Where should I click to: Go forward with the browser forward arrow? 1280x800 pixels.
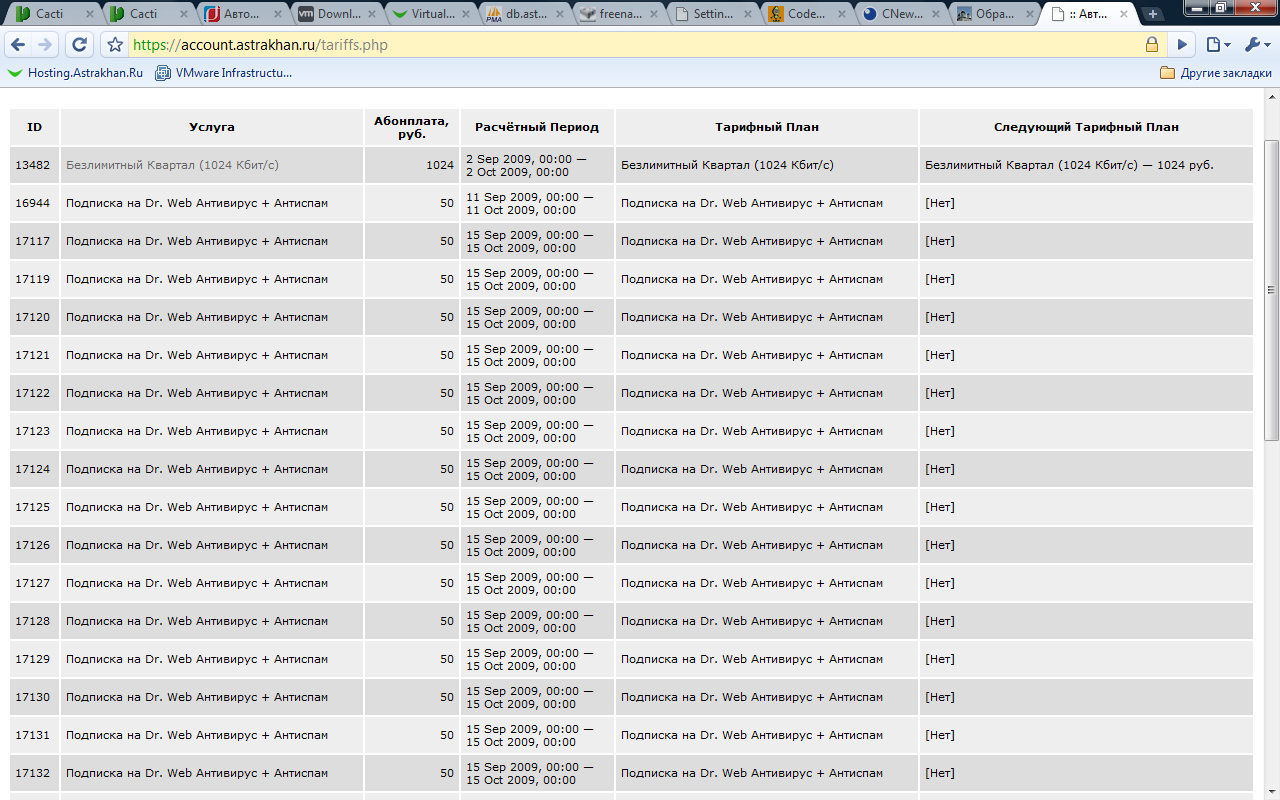coord(45,45)
